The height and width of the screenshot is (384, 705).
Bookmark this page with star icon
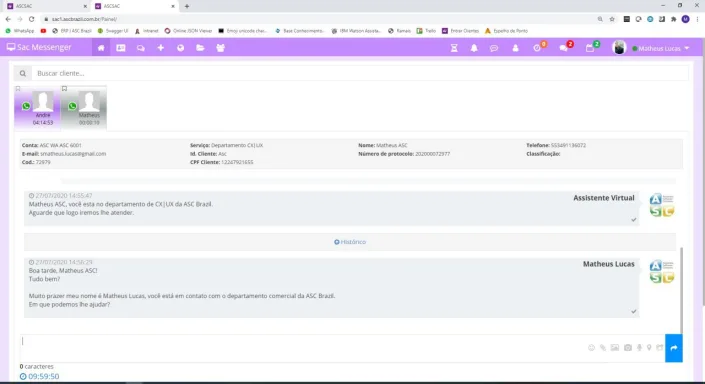tap(612, 19)
